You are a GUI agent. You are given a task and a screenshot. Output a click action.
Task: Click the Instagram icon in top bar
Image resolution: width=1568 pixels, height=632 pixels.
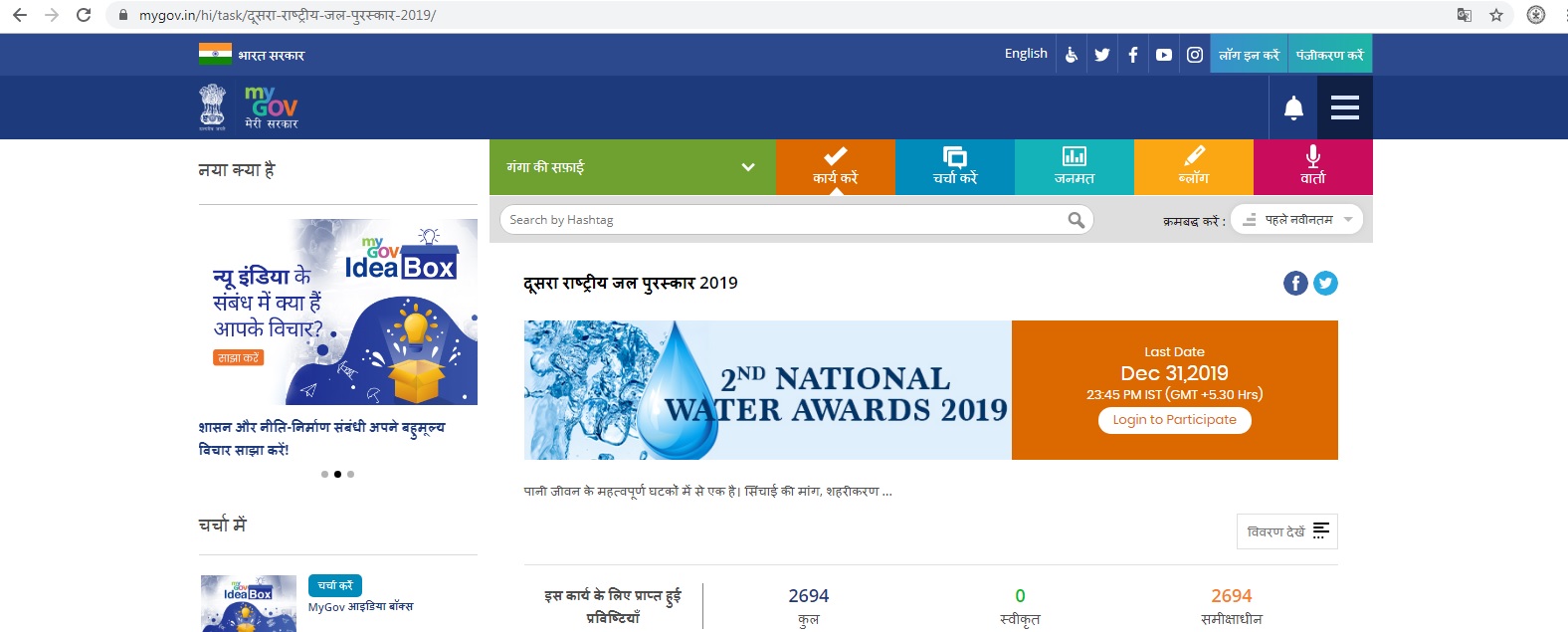1195,55
